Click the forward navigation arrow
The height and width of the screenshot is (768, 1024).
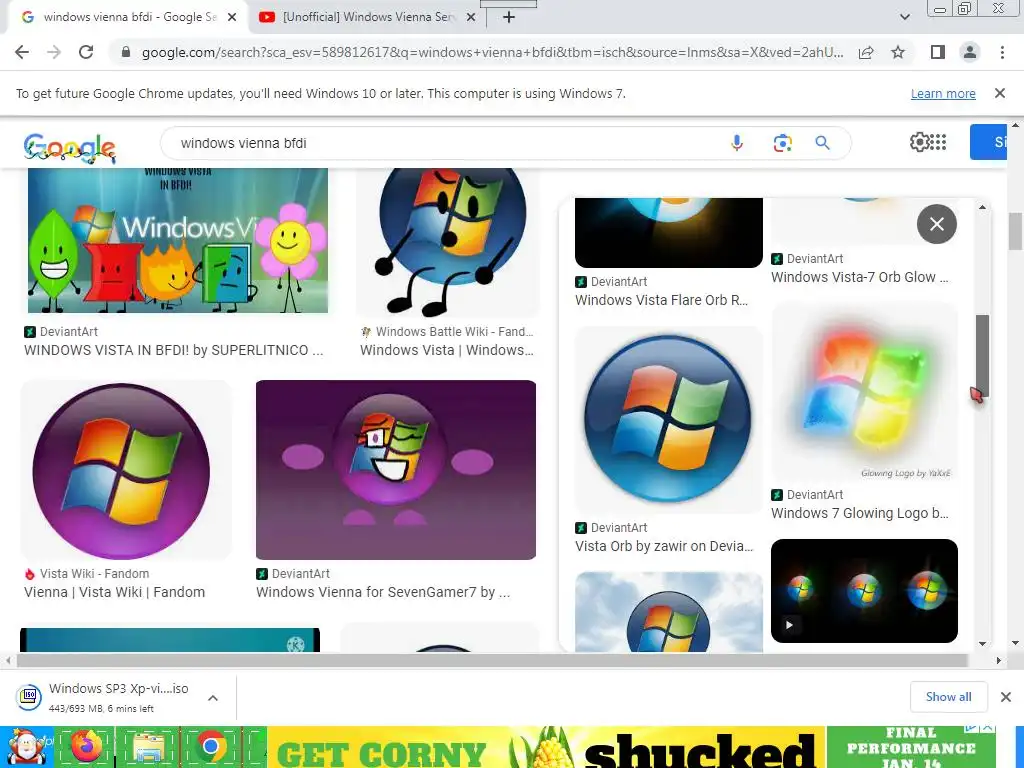point(54,52)
